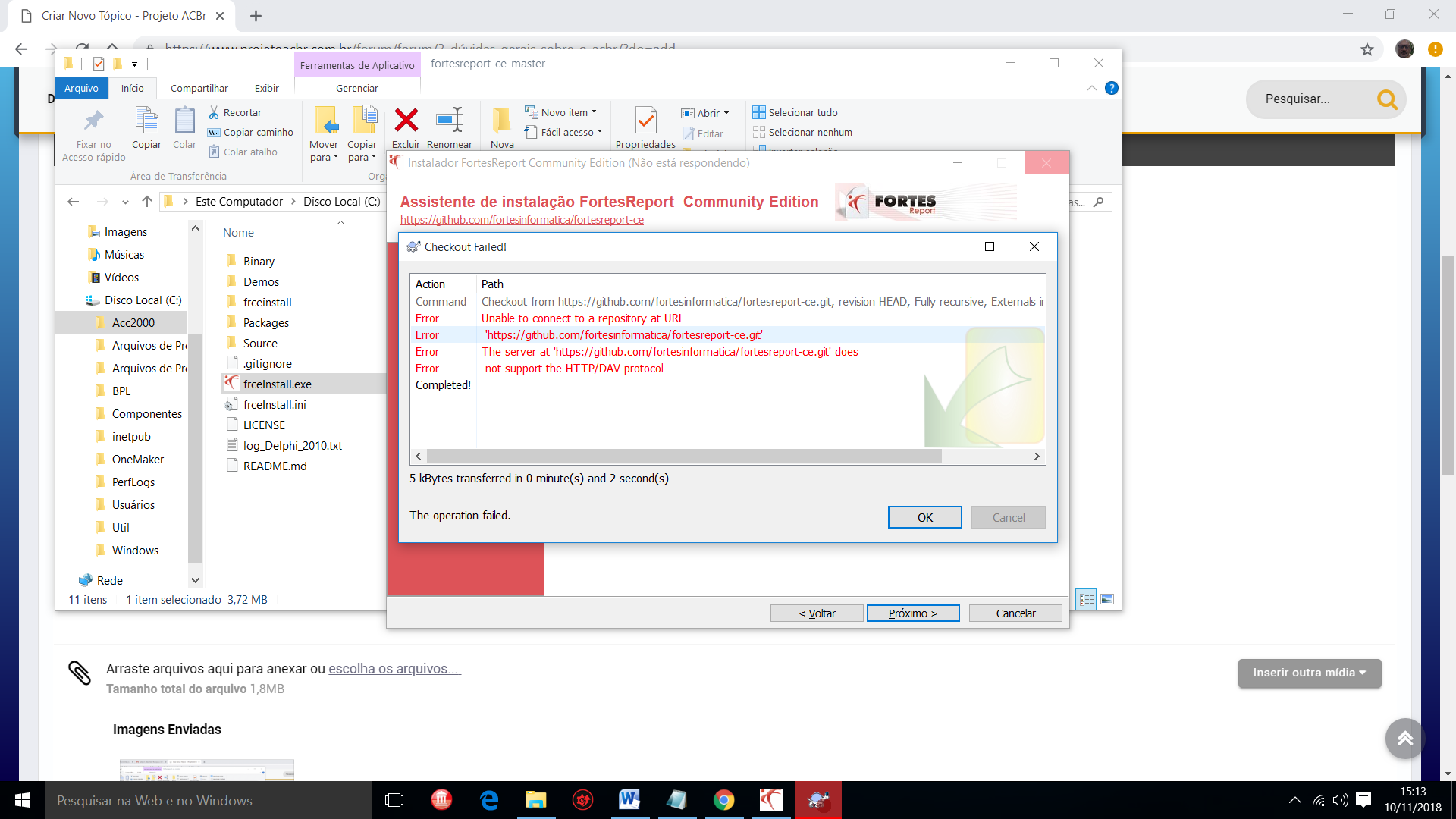
Task: Click horizontal scrollbar in Checkout log
Action: click(x=683, y=457)
